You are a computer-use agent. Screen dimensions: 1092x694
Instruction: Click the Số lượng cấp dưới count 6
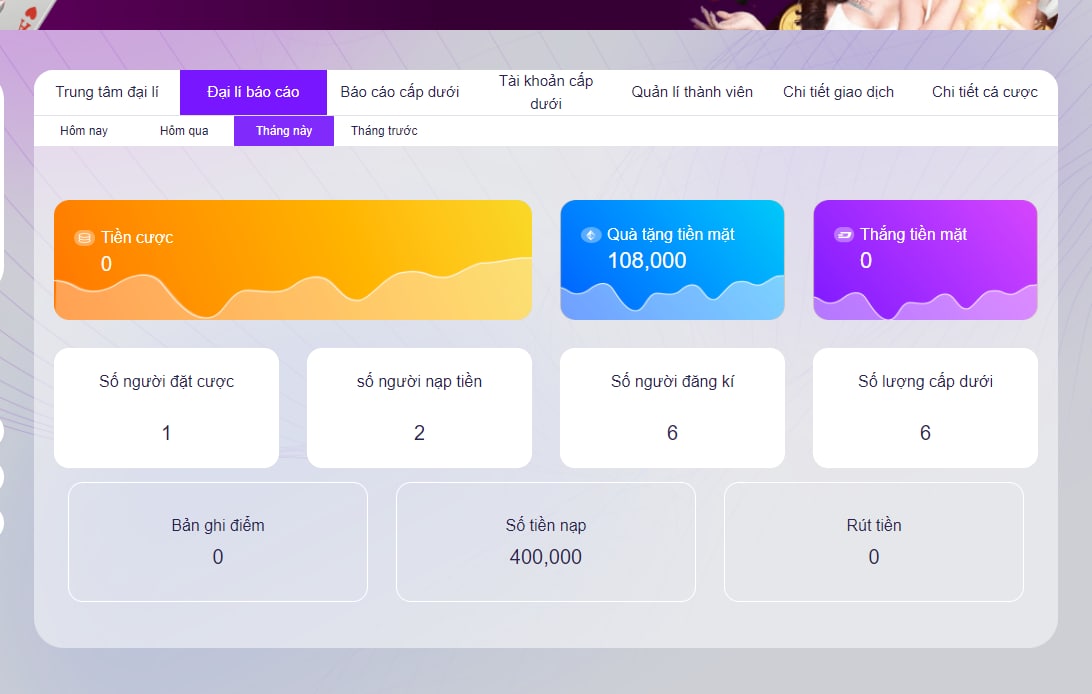pyautogui.click(x=926, y=433)
